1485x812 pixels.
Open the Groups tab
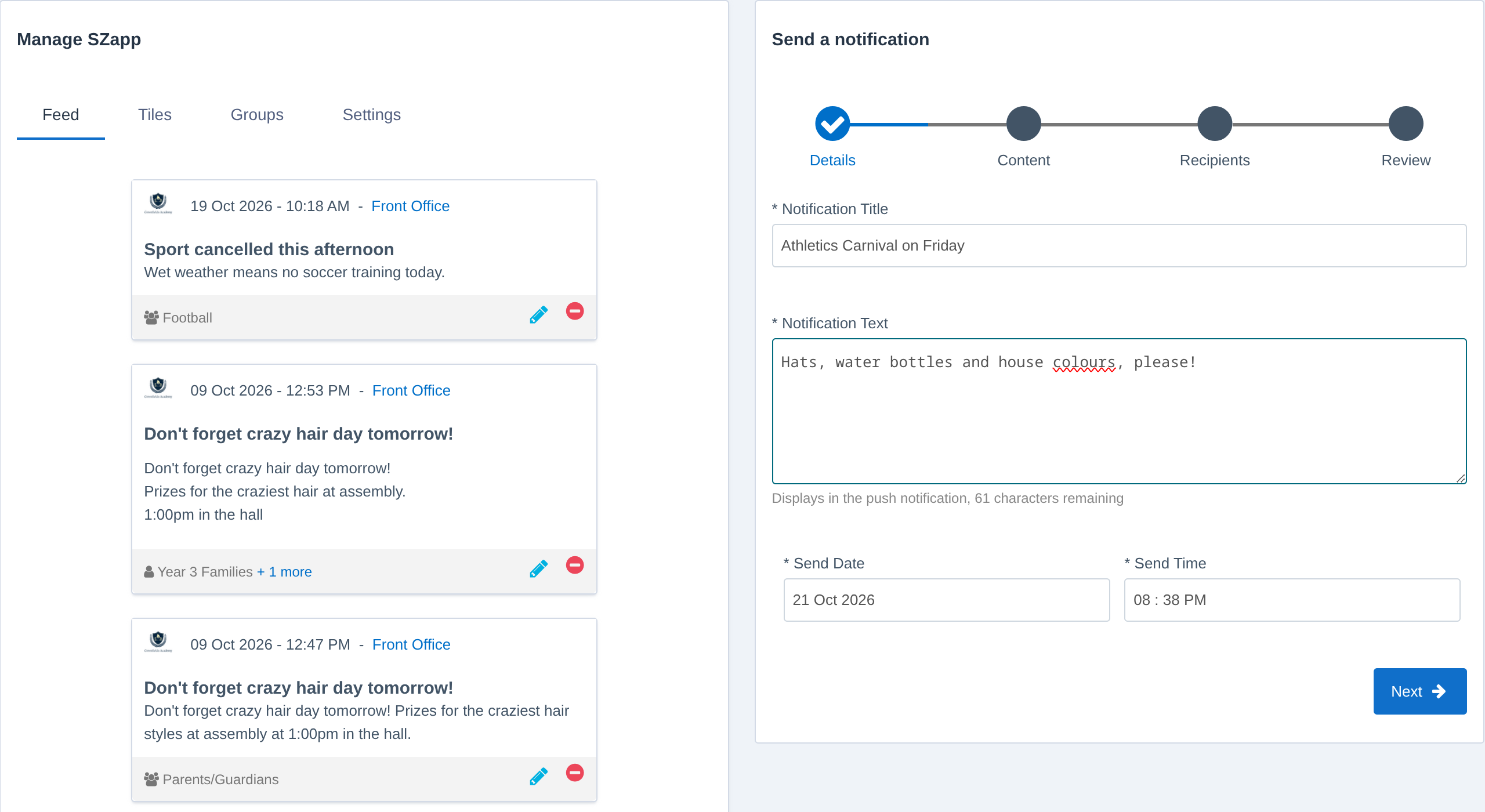257,115
